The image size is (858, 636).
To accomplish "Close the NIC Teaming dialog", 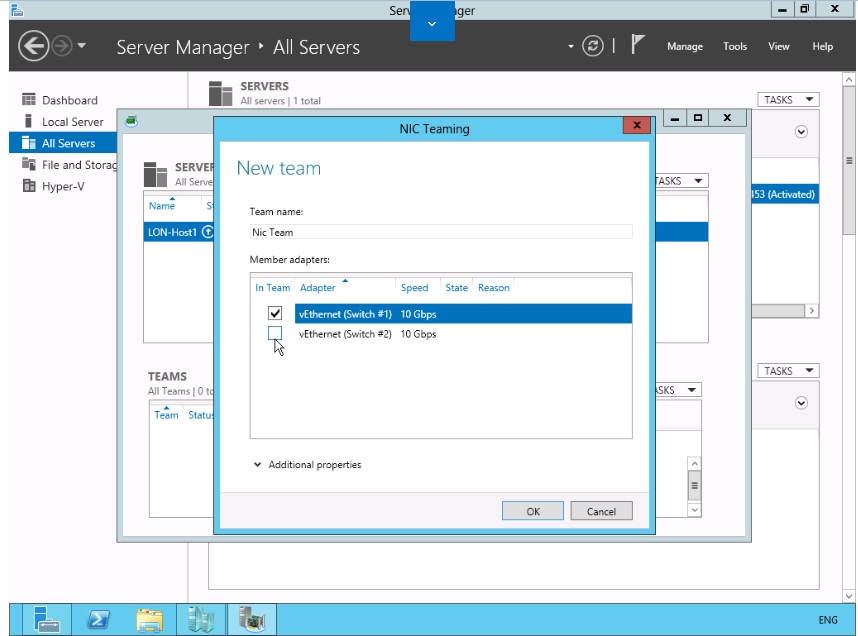I will tap(636, 125).
